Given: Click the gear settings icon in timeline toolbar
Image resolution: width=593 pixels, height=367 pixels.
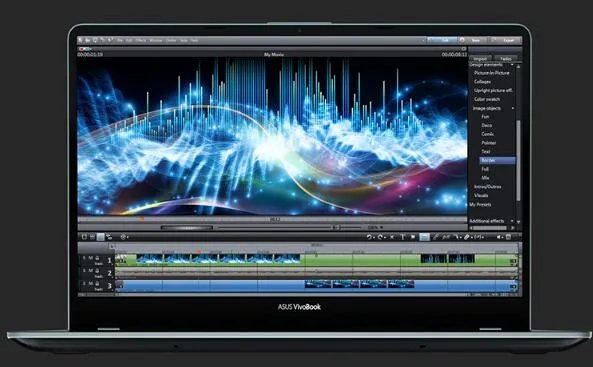Looking at the screenshot, I should pyautogui.click(x=123, y=237).
